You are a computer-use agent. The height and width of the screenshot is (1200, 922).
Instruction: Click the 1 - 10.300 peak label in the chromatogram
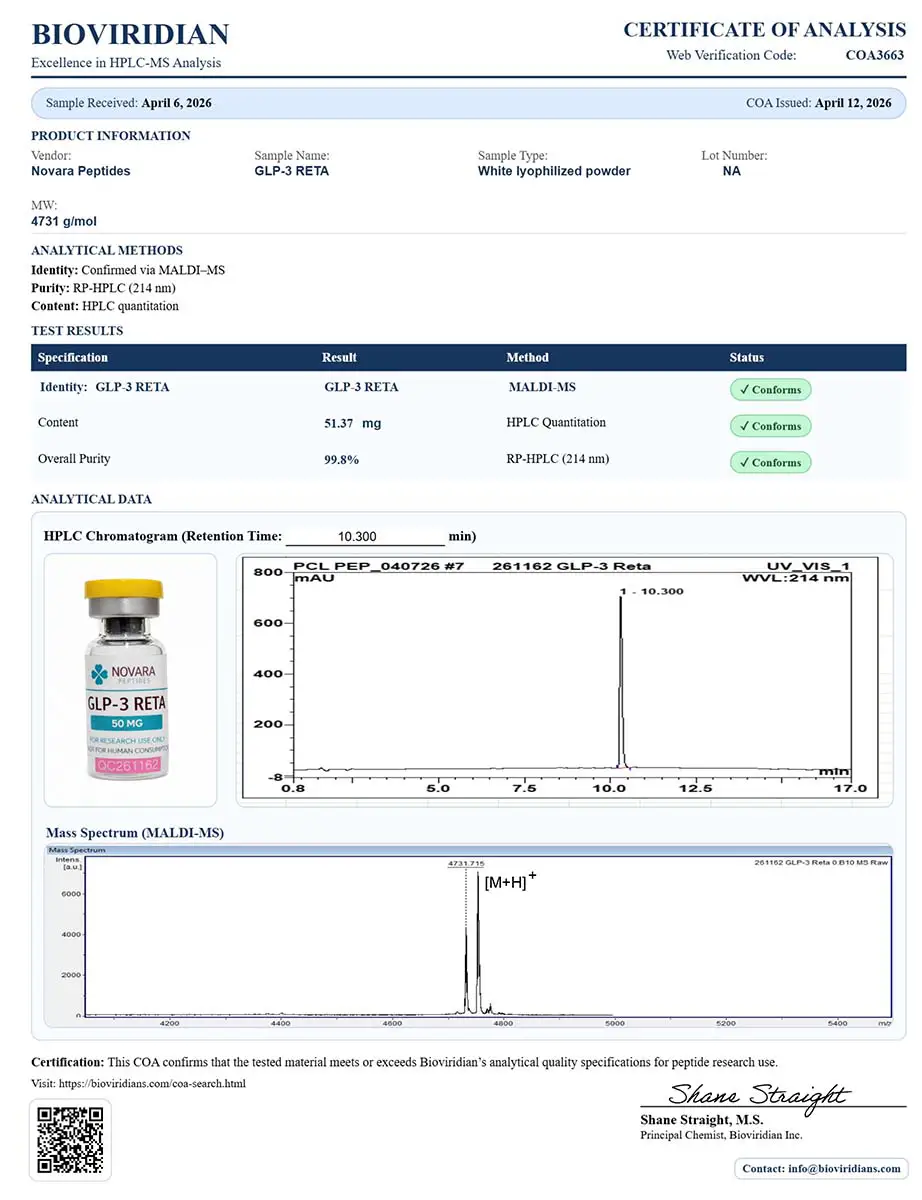coord(652,591)
